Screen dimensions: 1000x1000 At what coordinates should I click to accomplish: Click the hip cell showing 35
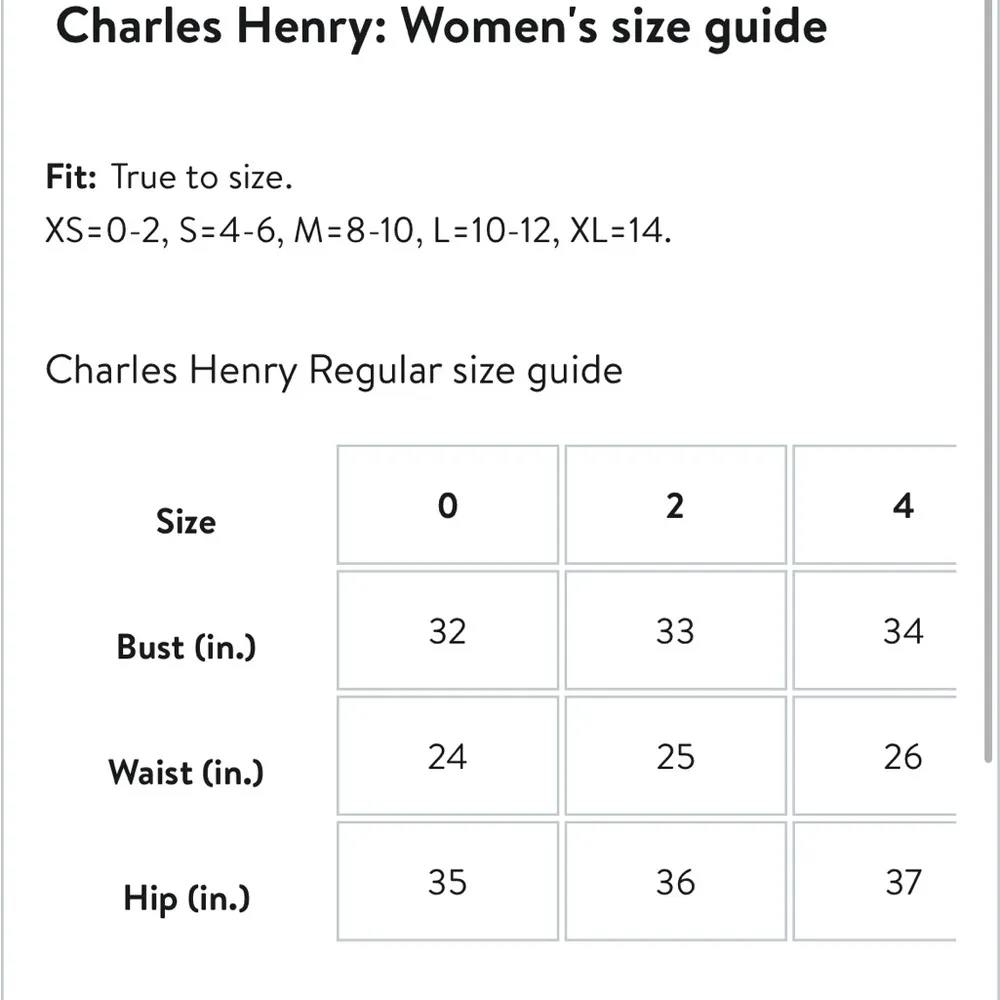point(447,882)
